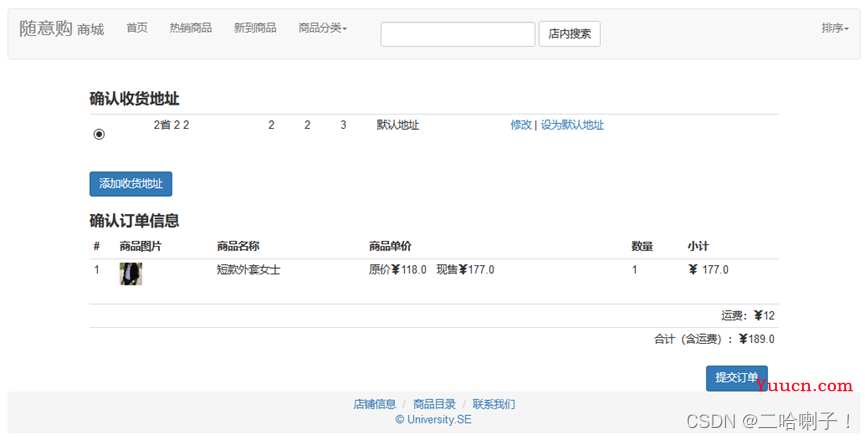The image size is (865, 440).
Task: Click the original price 原价￥118.0
Action: [398, 270]
